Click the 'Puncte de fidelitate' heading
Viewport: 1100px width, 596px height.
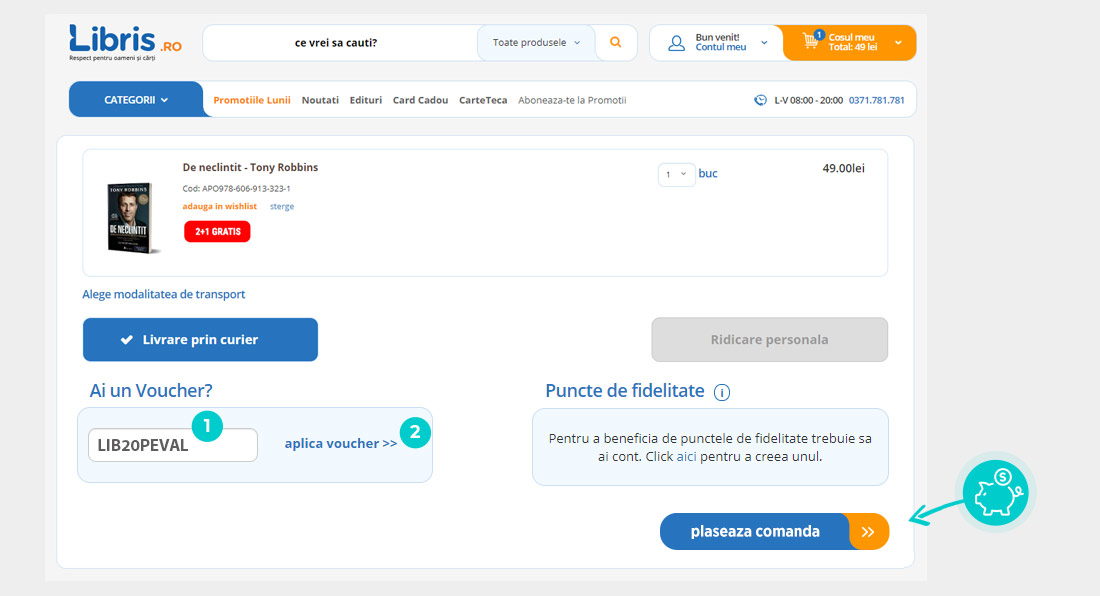point(625,391)
